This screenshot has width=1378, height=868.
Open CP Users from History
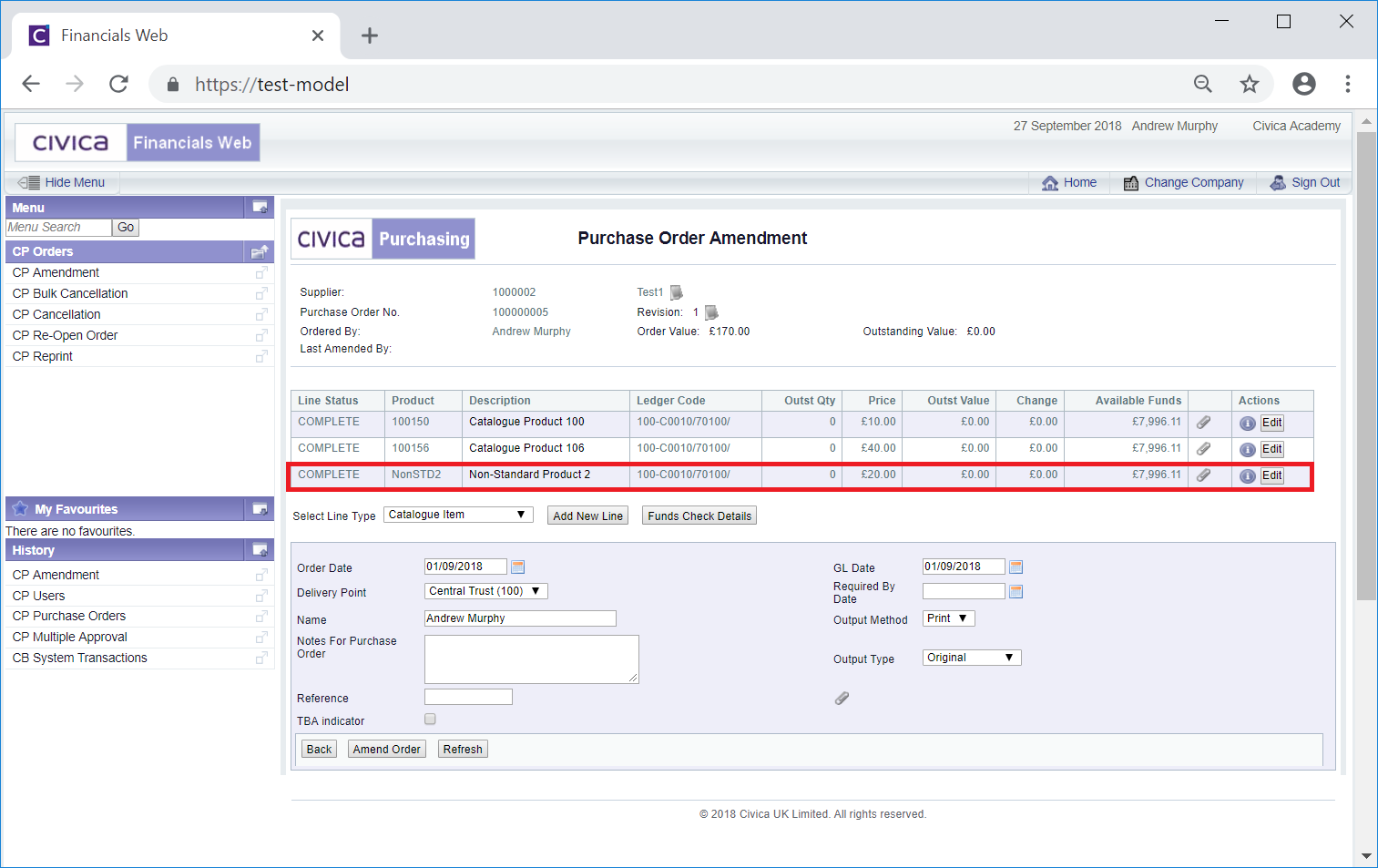[x=38, y=596]
